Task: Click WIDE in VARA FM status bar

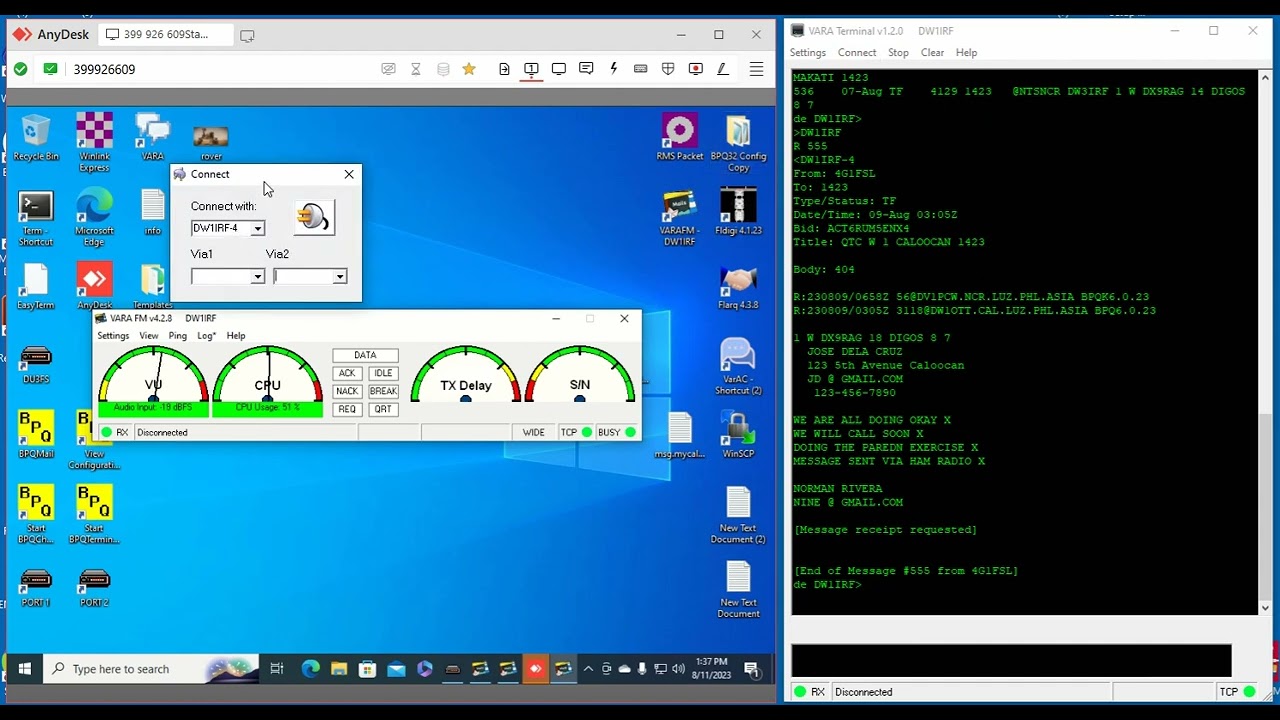Action: (x=534, y=433)
